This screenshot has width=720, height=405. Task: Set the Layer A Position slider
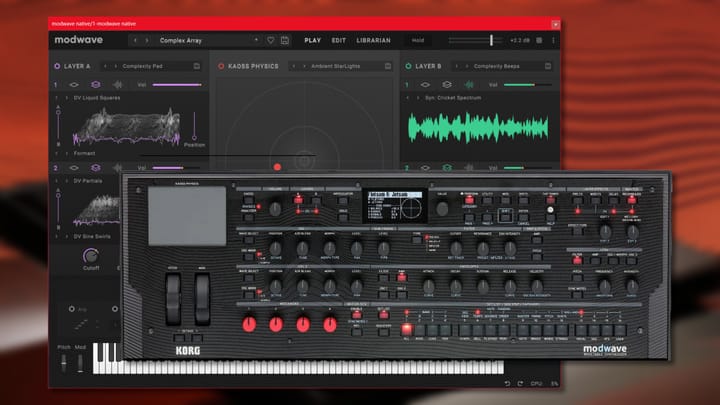(x=194, y=125)
